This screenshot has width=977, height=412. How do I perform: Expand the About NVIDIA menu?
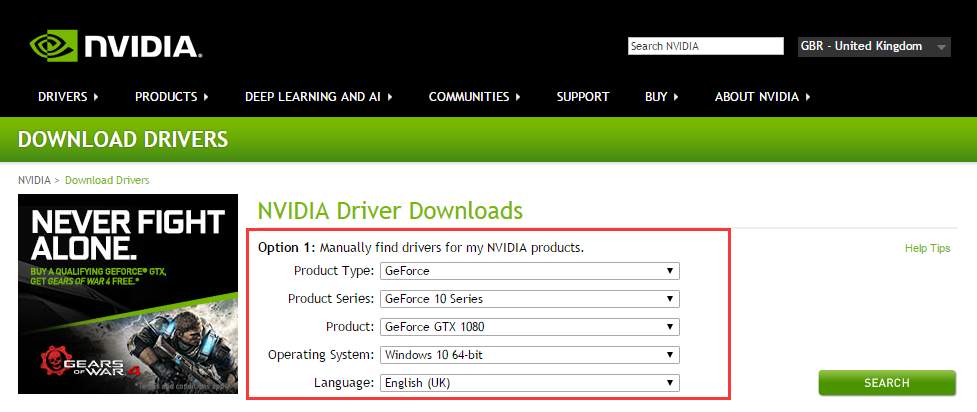(762, 97)
